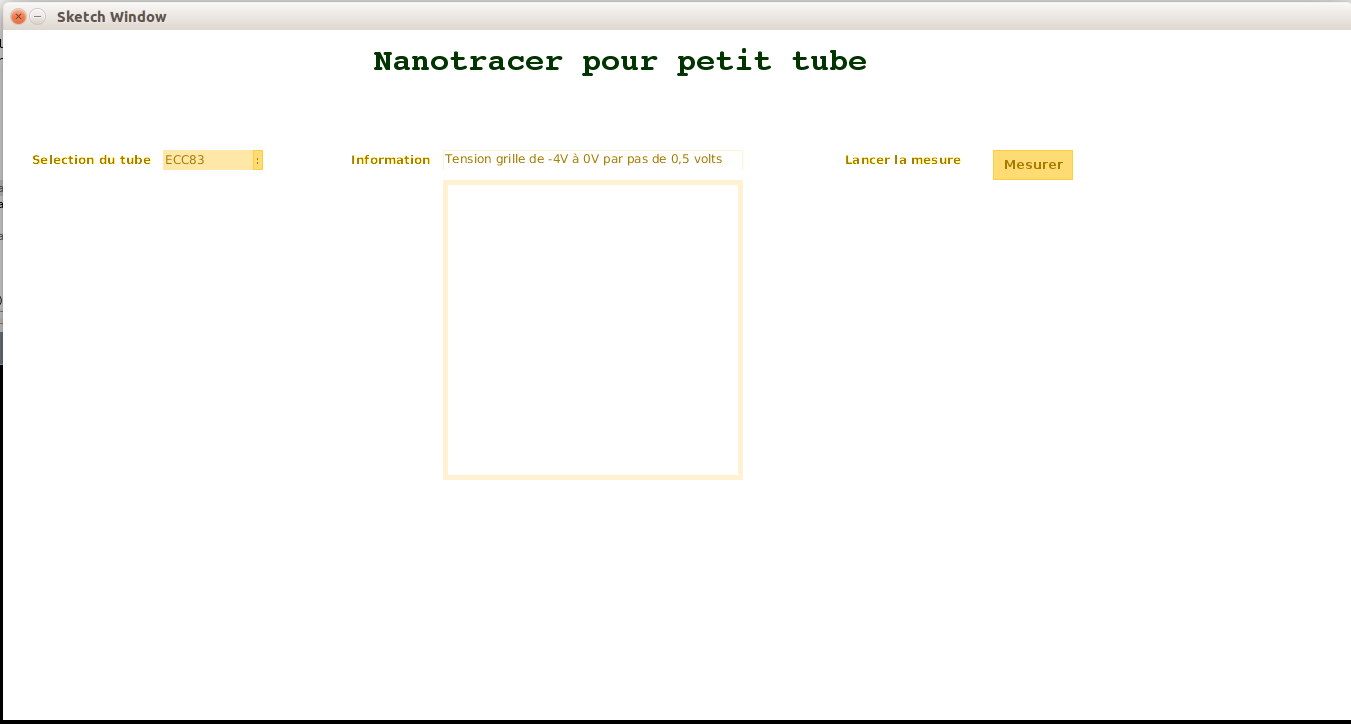Click the word "Nanotracer" in the heading
This screenshot has width=1351, height=724.
467,62
